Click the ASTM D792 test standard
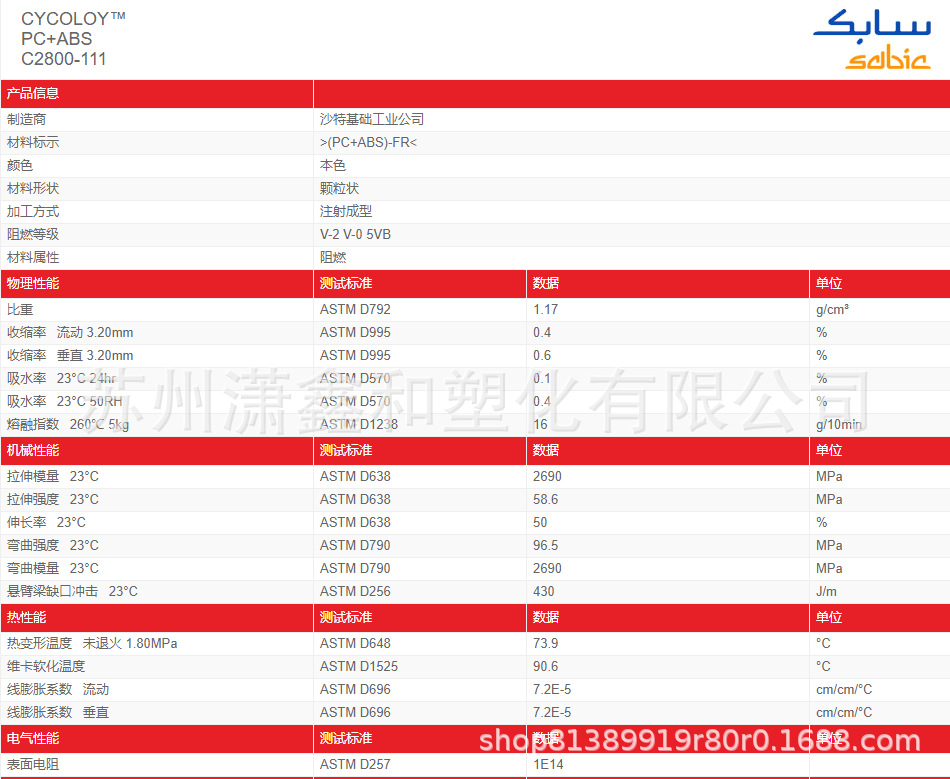This screenshot has width=950, height=779. pyautogui.click(x=355, y=310)
